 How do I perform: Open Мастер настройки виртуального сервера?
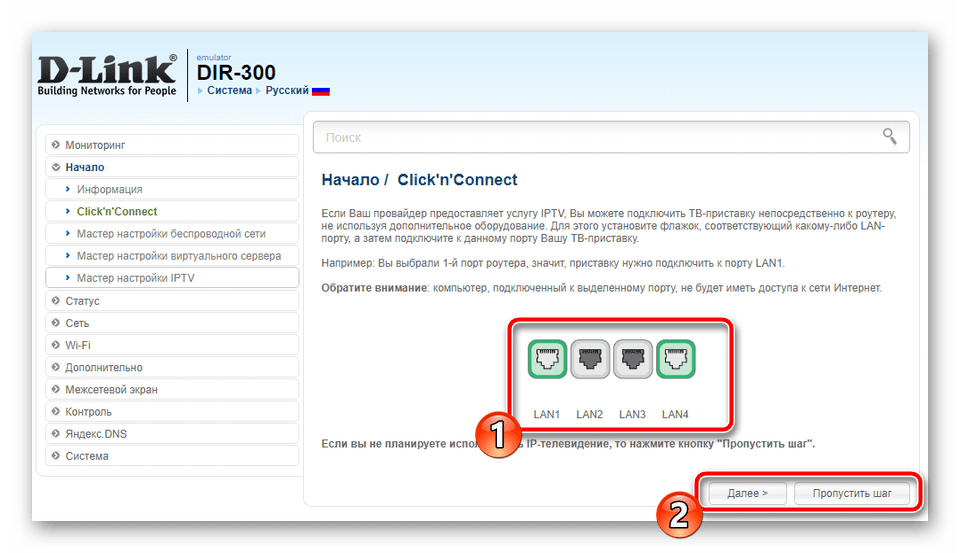click(x=172, y=255)
